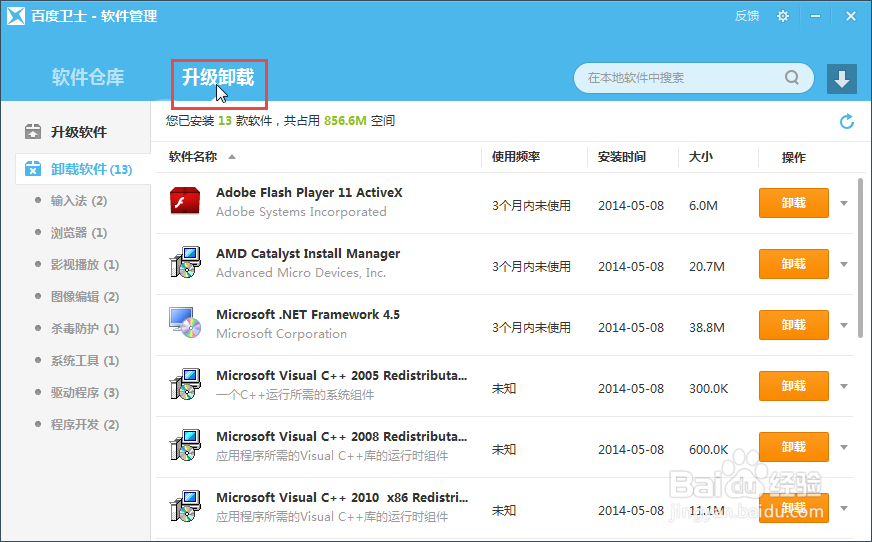872x542 pixels.
Task: Filter by 影视播放 (1) category
Action: (85, 265)
